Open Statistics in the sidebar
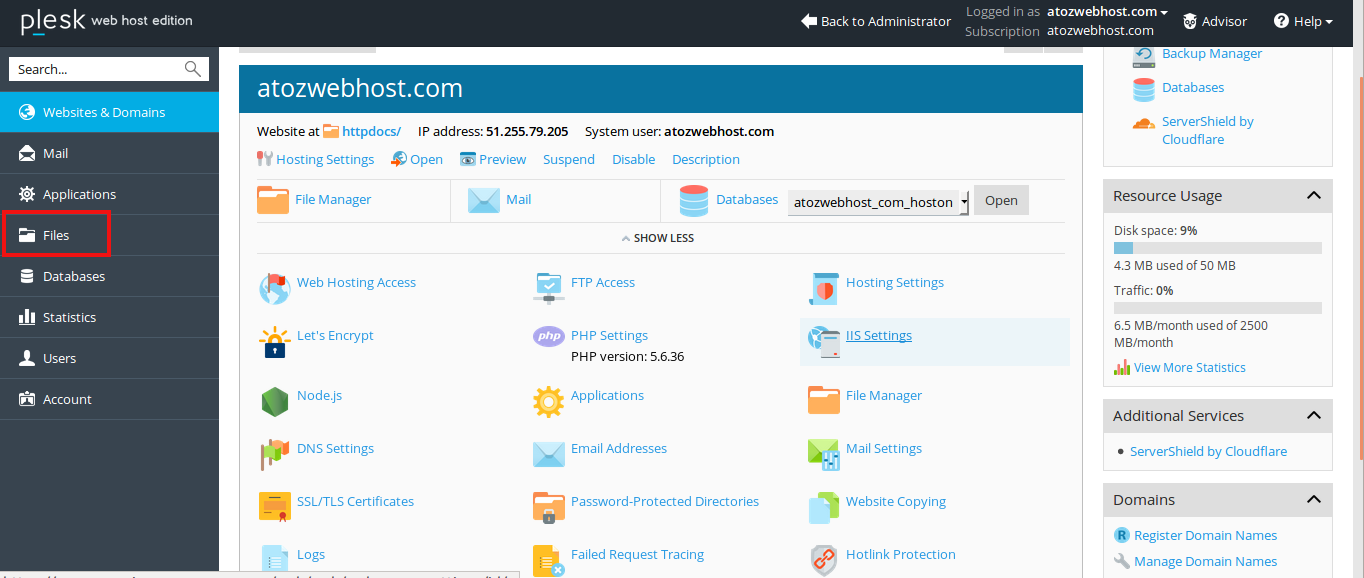 110,317
